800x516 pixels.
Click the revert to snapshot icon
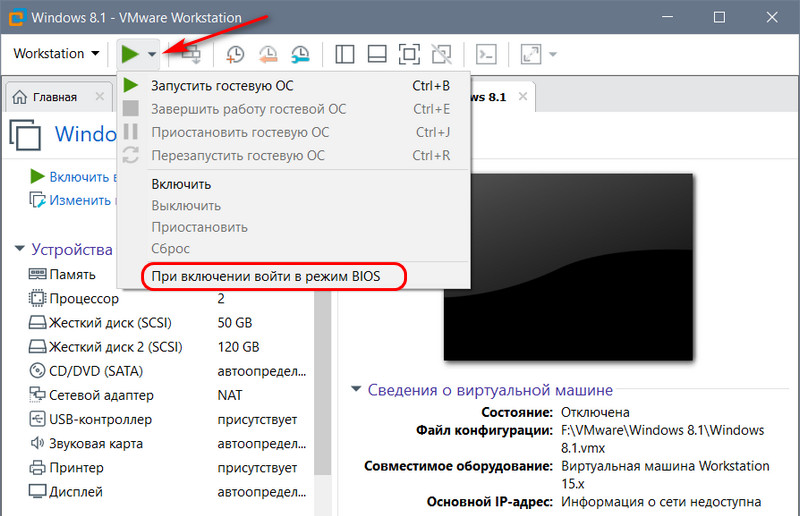click(x=268, y=54)
